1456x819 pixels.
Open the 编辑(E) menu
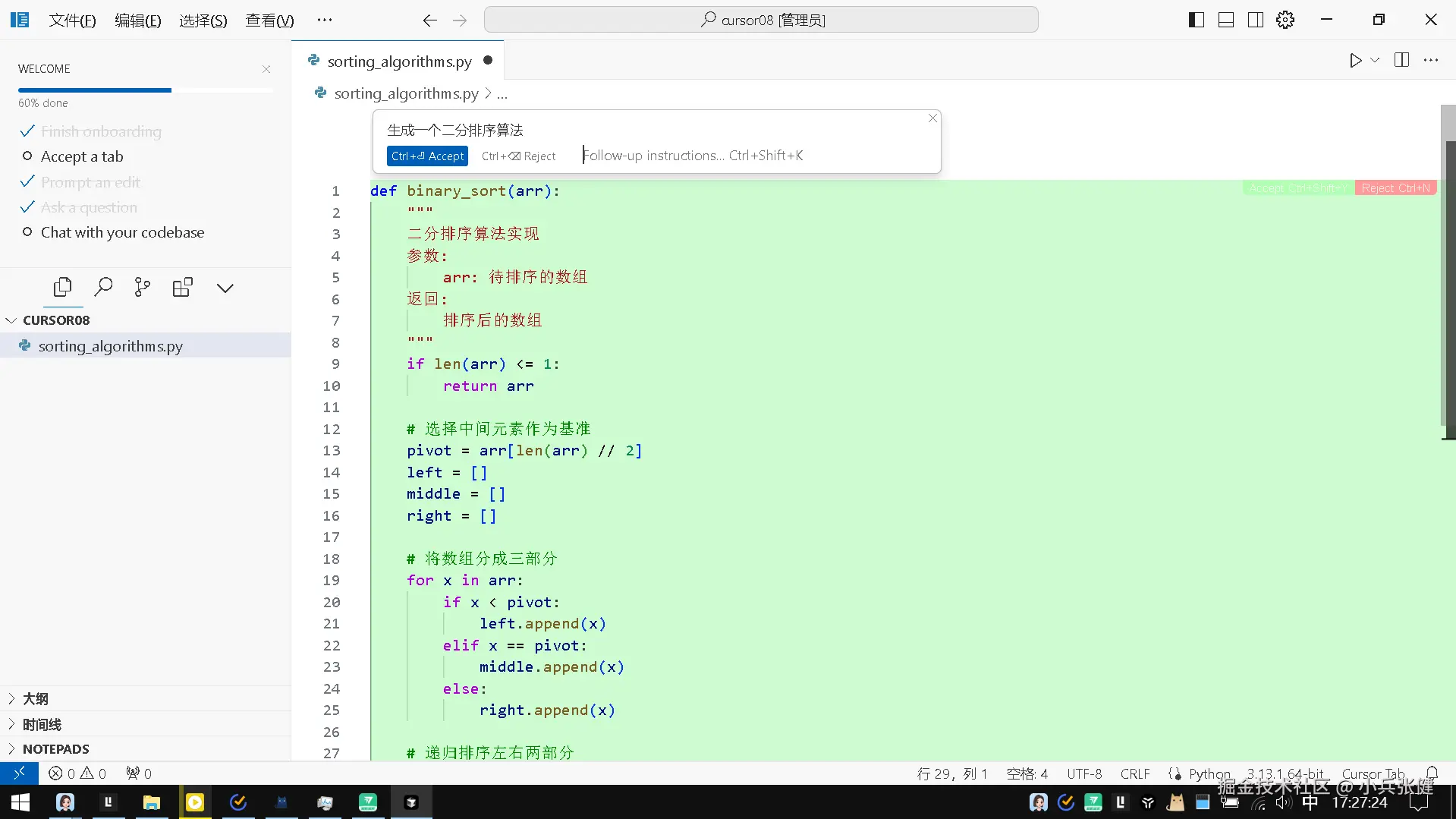(137, 20)
